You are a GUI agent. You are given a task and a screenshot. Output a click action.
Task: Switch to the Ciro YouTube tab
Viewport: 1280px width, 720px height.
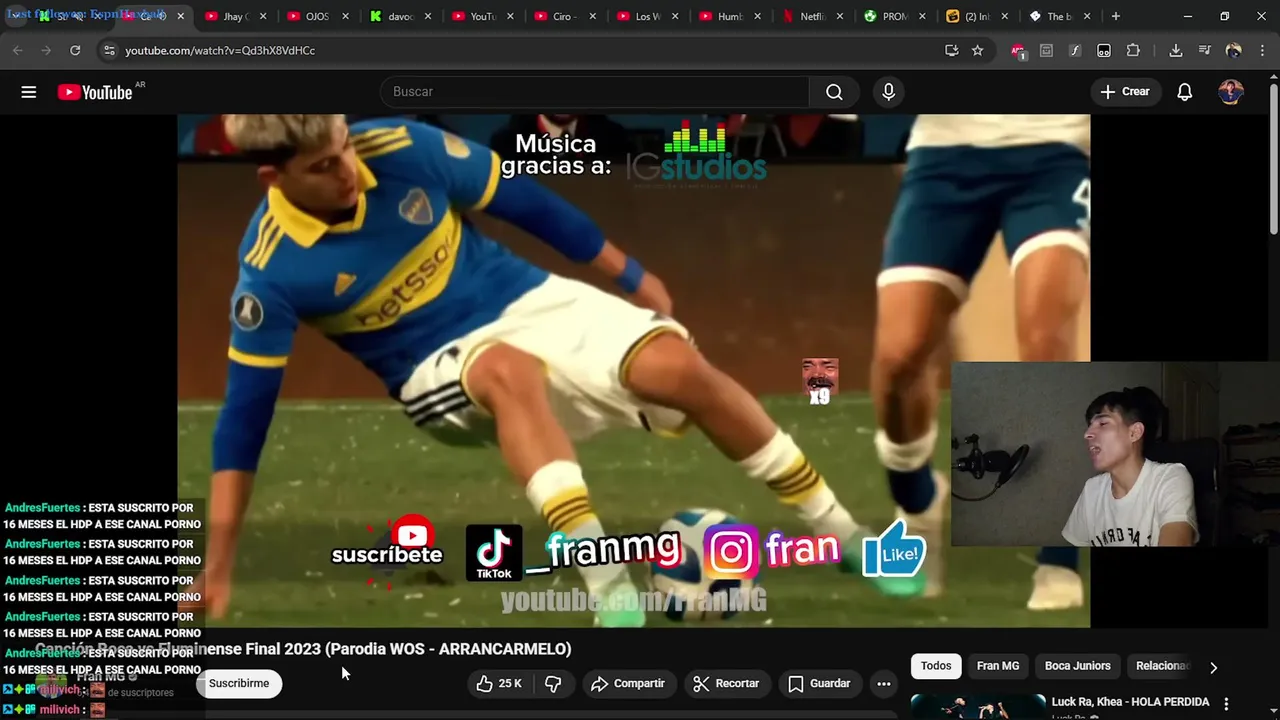point(565,16)
